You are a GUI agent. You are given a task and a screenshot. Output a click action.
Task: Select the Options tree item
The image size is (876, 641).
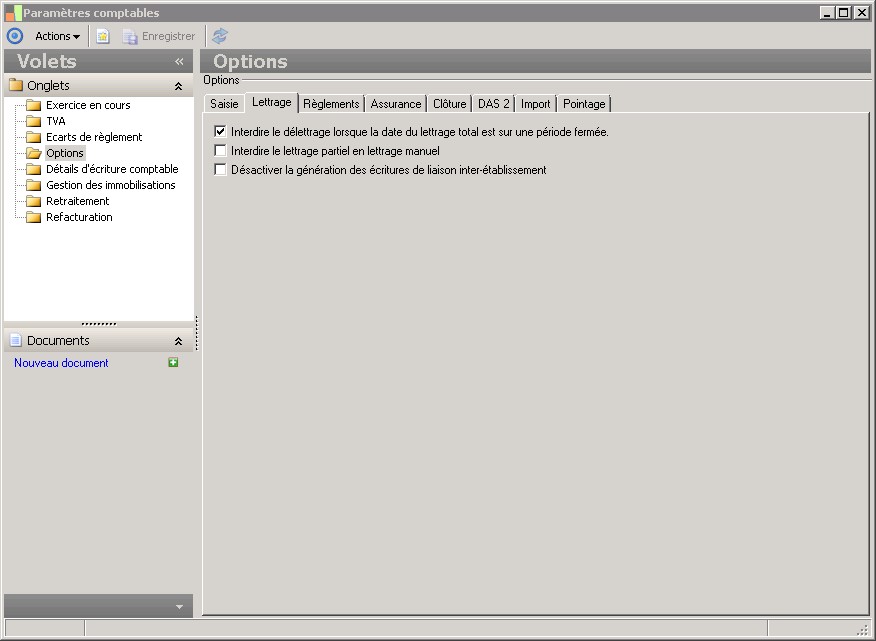pos(65,153)
